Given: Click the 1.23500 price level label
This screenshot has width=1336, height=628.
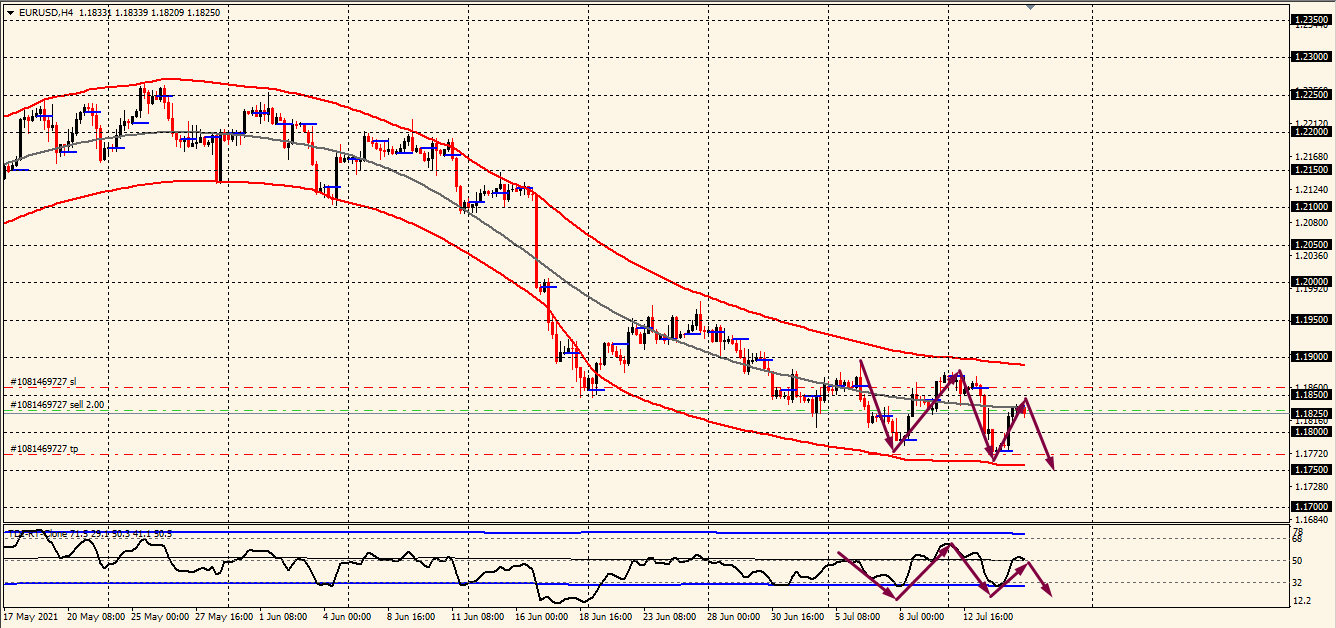Looking at the screenshot, I should pyautogui.click(x=1311, y=20).
